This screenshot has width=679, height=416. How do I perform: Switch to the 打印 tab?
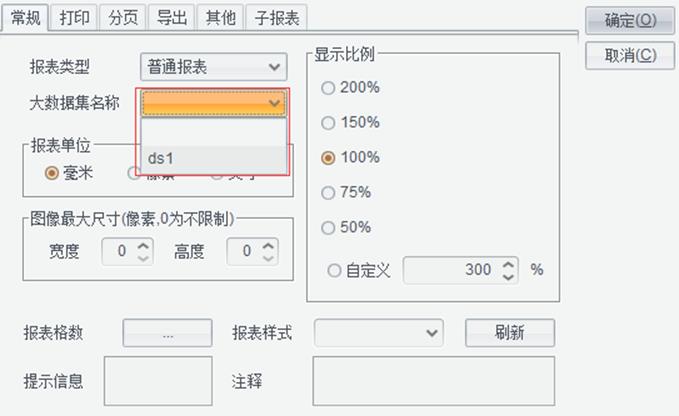pyautogui.click(x=74, y=18)
